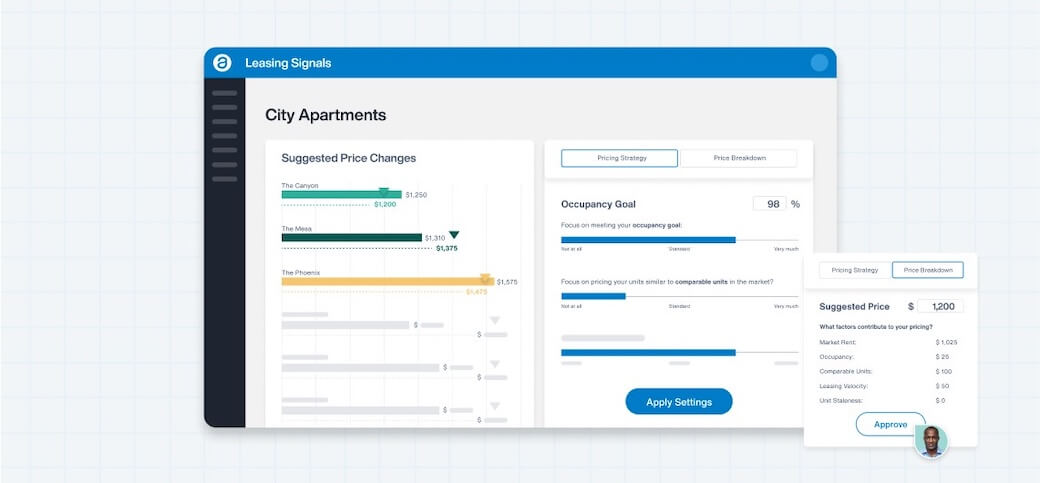This screenshot has width=1040, height=483.
Task: Click The Mesa dark green price bar
Action: [351, 237]
